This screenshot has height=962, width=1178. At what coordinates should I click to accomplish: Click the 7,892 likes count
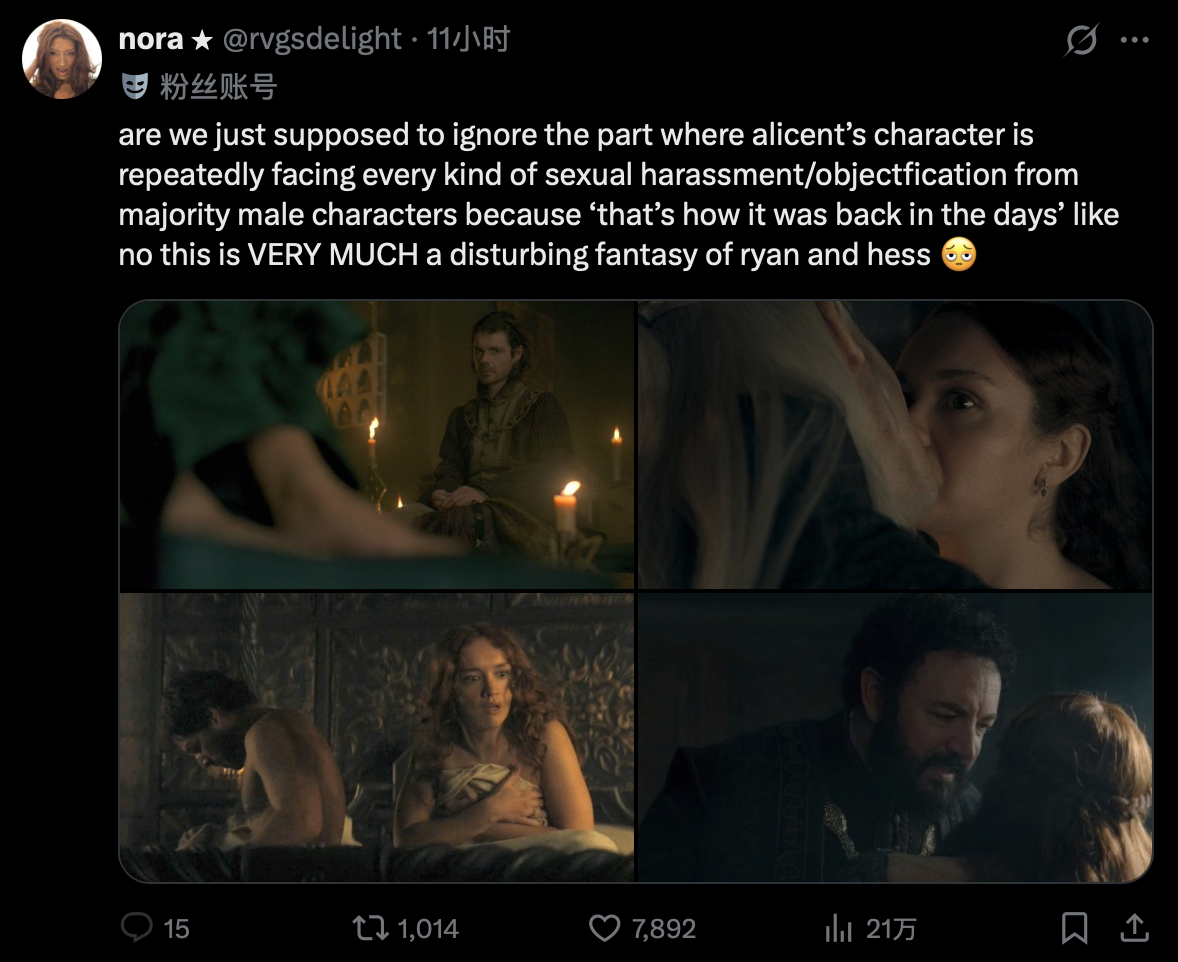pos(663,928)
